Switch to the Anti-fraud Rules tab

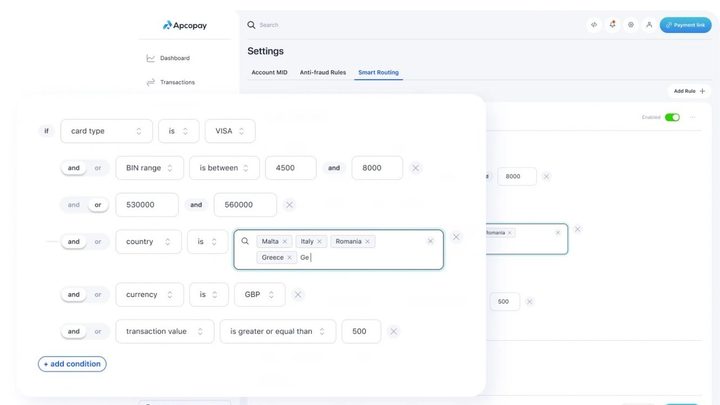point(323,72)
